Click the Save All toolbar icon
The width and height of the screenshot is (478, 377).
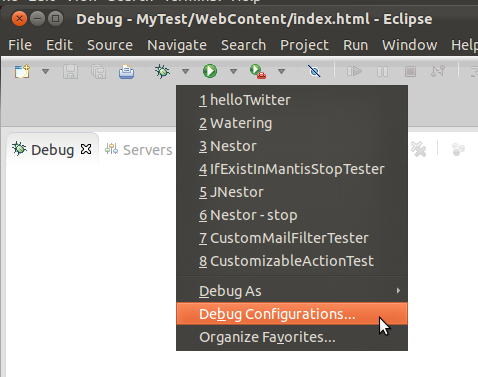pos(98,71)
